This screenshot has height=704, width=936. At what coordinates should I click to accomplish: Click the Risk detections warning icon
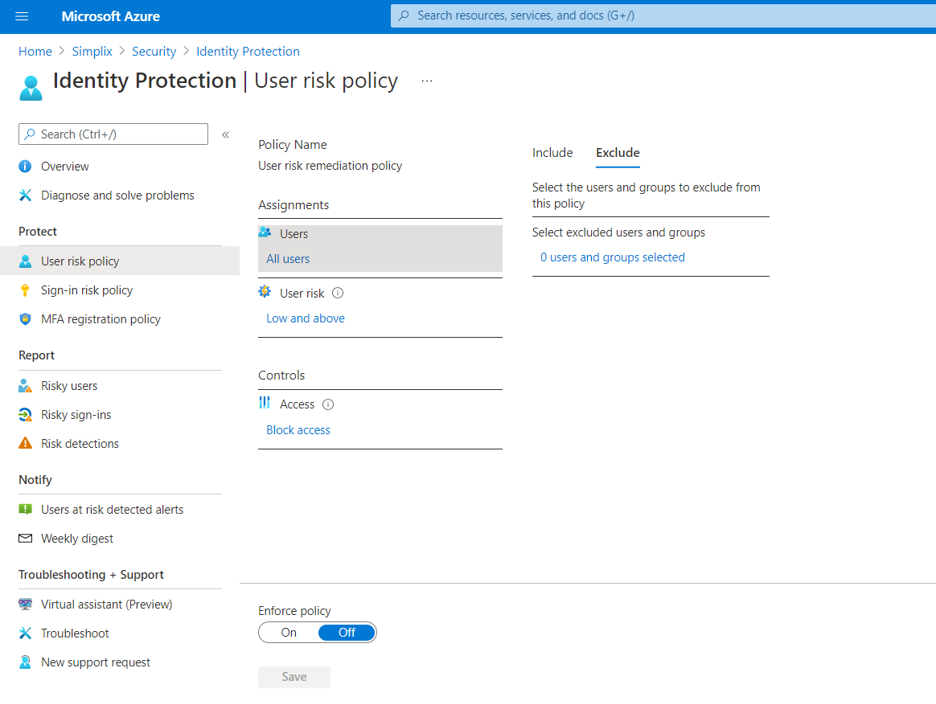(25, 443)
